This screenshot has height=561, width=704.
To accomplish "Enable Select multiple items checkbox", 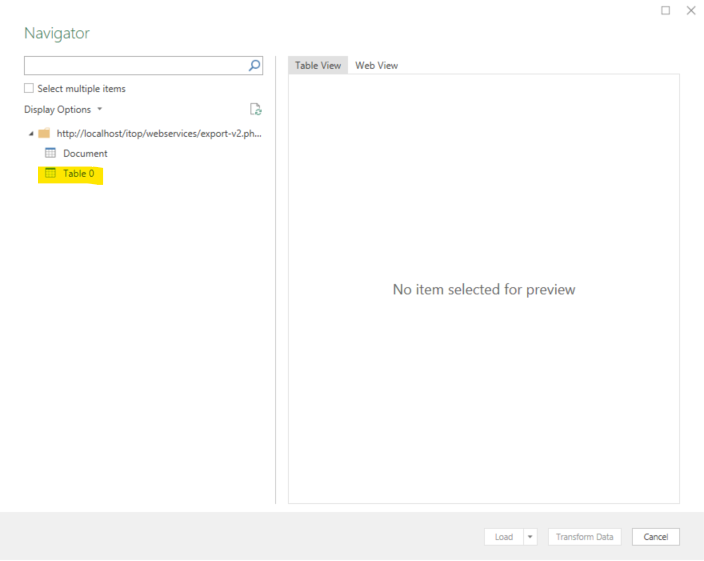I will [x=29, y=89].
